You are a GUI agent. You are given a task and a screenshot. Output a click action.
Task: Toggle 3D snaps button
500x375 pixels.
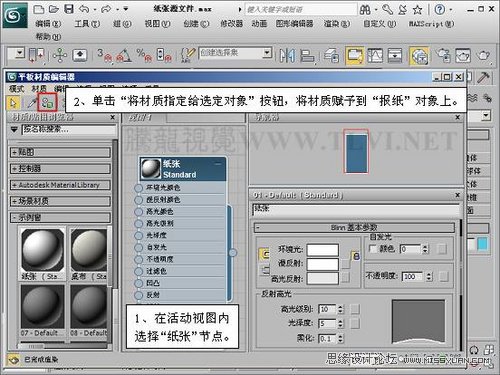[104, 55]
